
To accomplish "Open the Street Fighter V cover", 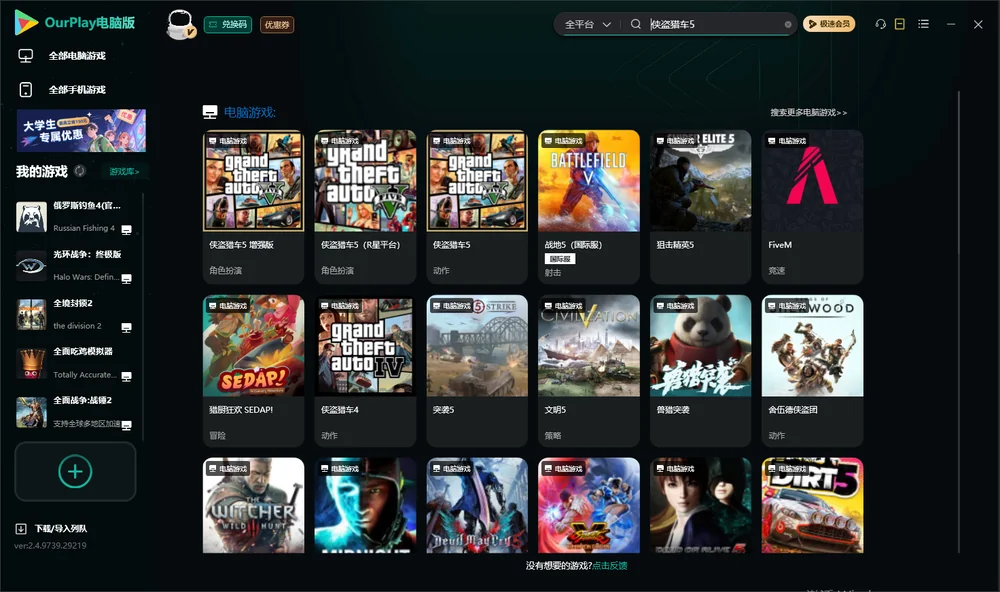I will coord(589,505).
